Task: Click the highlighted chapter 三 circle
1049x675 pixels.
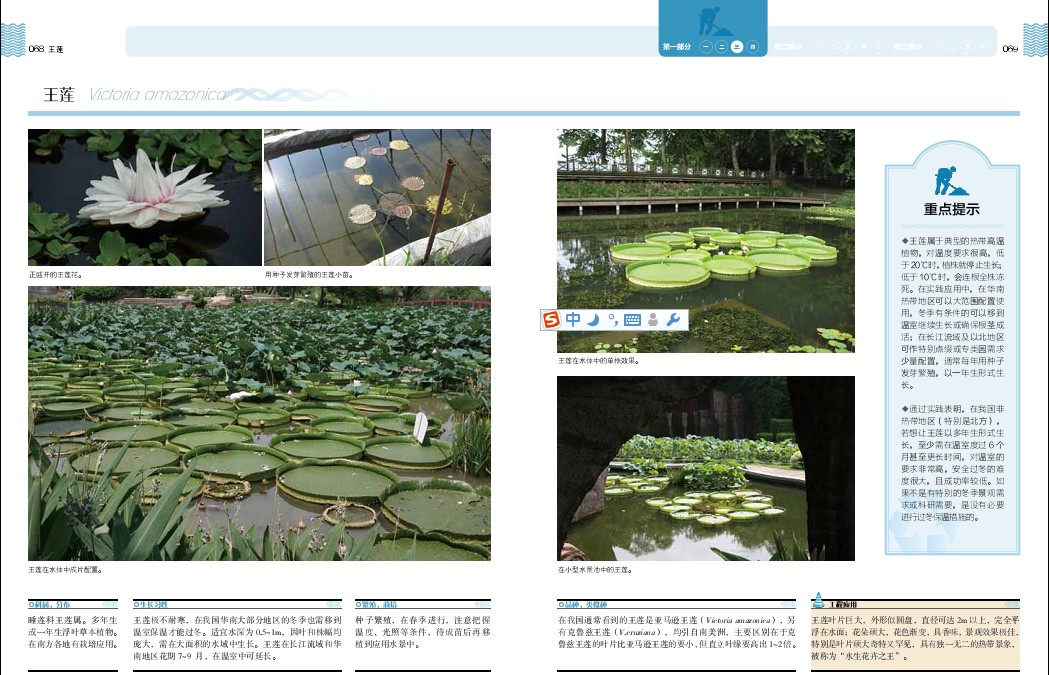Action: tap(737, 47)
